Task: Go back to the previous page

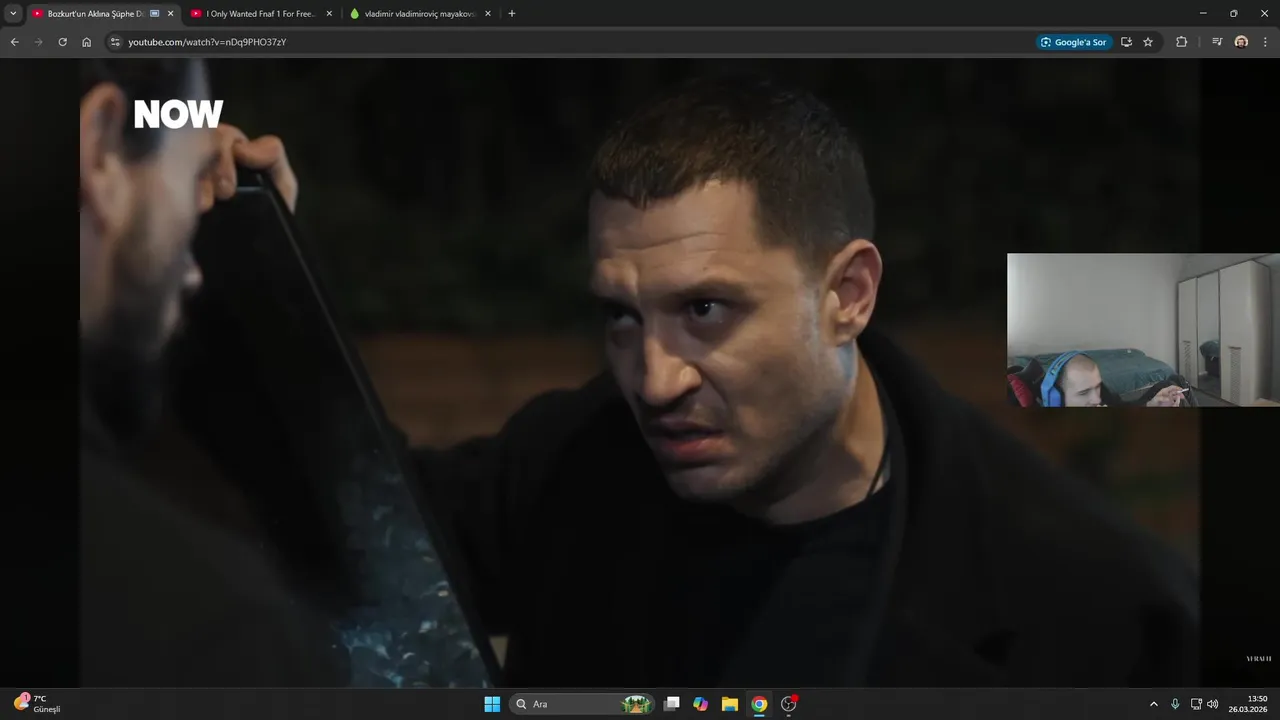Action: 15,42
